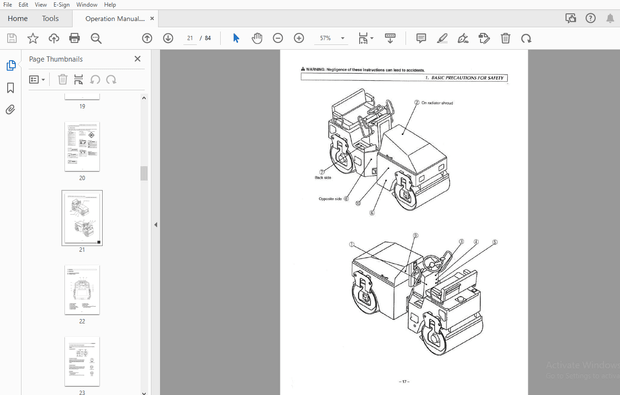Rotate thumbnails counterclockwise
620x395 pixels.
[x=95, y=80]
